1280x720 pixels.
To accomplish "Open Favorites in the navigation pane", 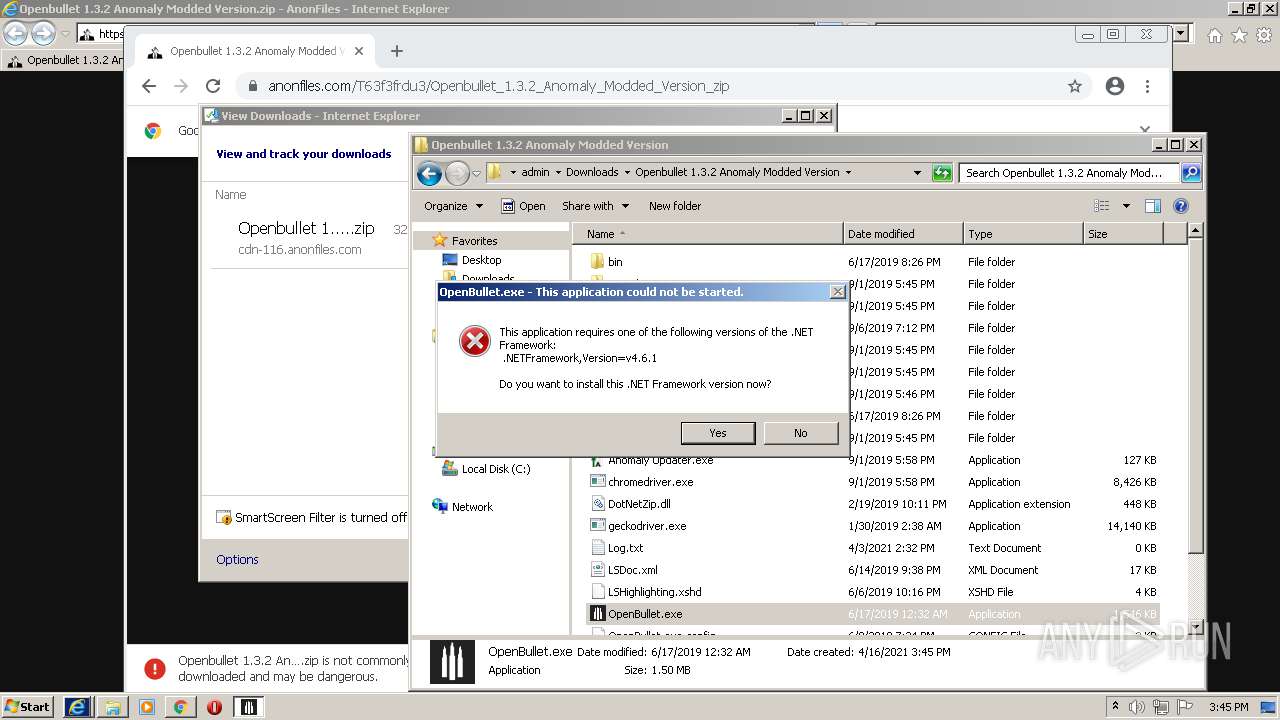I will point(474,241).
